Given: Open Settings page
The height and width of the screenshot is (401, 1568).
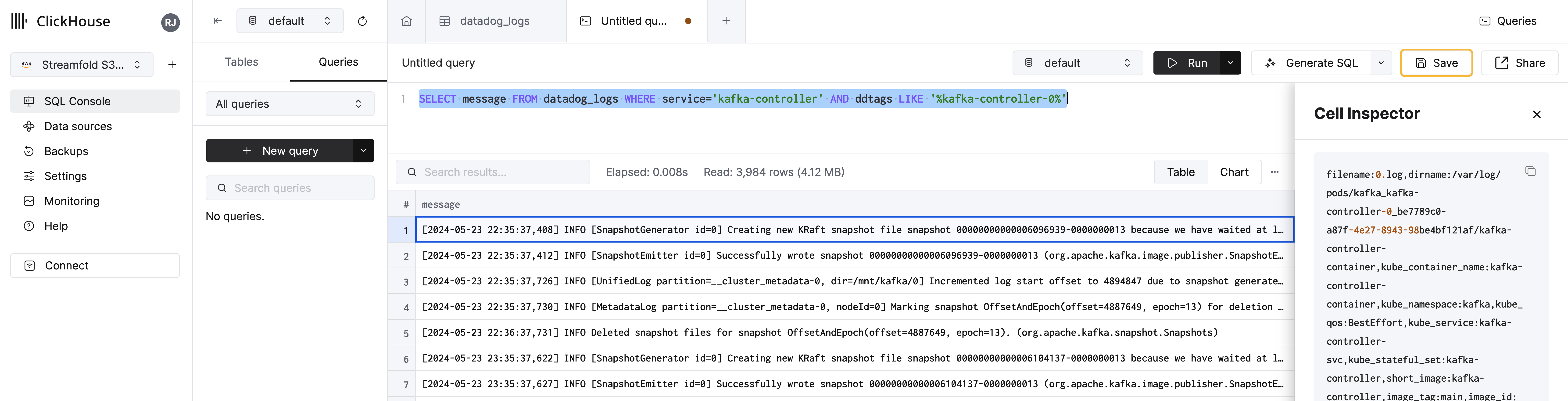Looking at the screenshot, I should (x=95, y=176).
